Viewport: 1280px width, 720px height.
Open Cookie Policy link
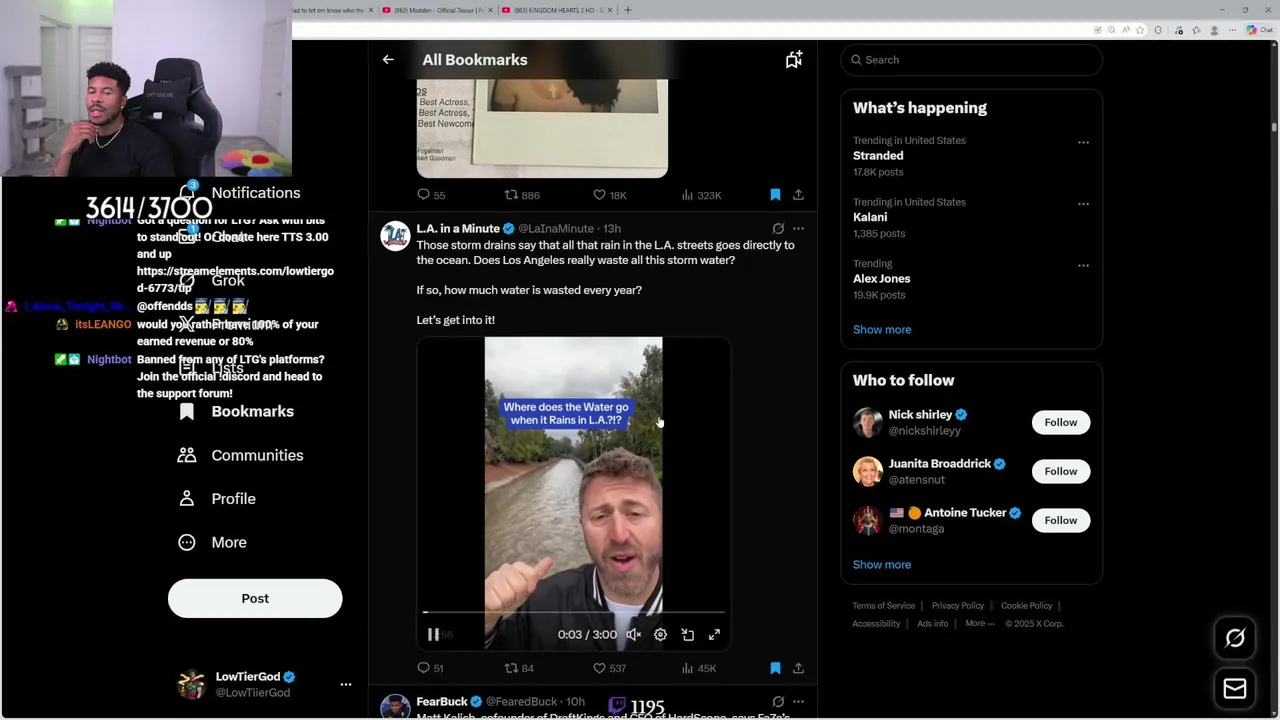click(x=1027, y=606)
